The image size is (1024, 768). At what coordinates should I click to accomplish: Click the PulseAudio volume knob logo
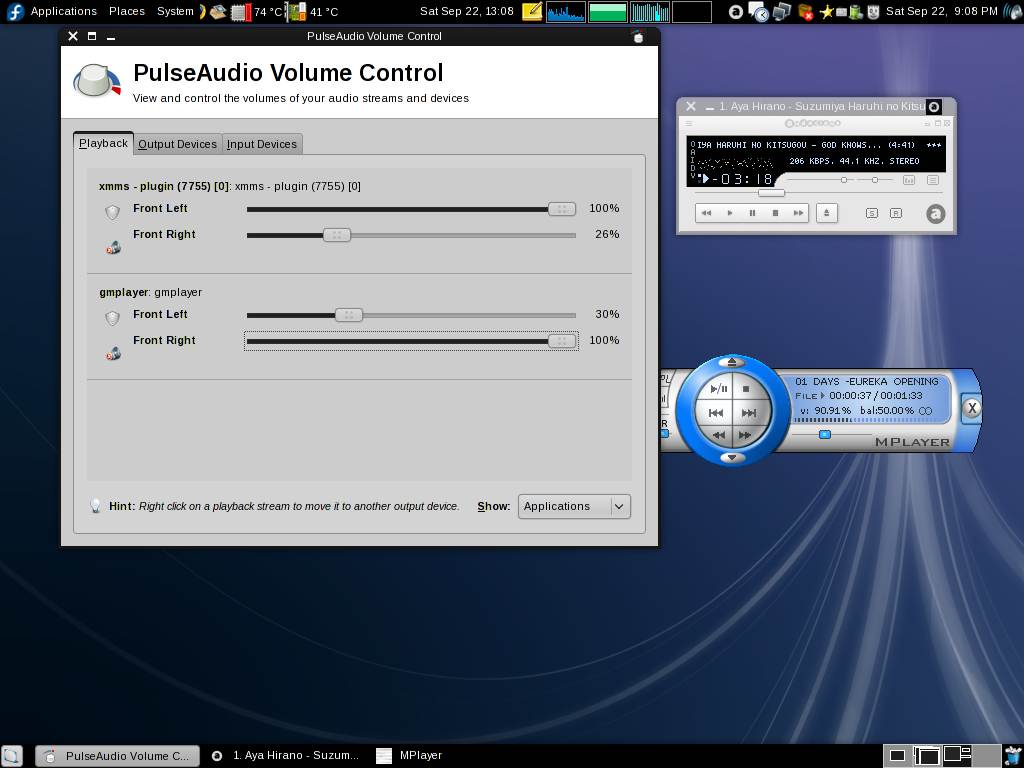coord(97,81)
